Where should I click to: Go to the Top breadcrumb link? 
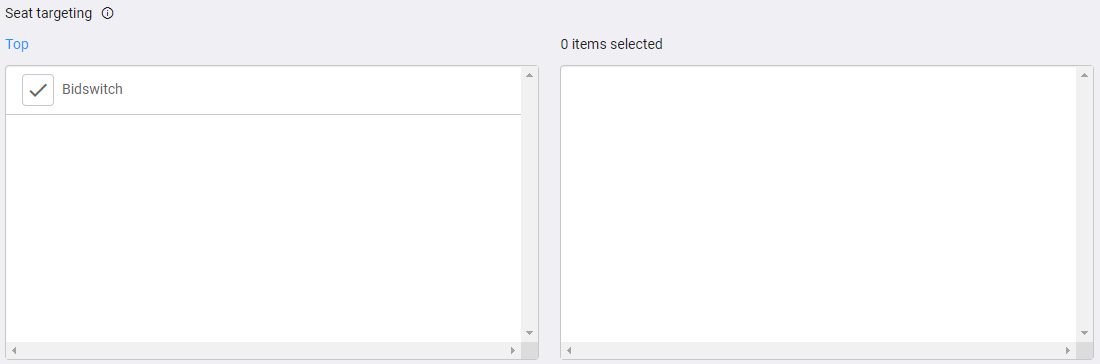[x=17, y=44]
